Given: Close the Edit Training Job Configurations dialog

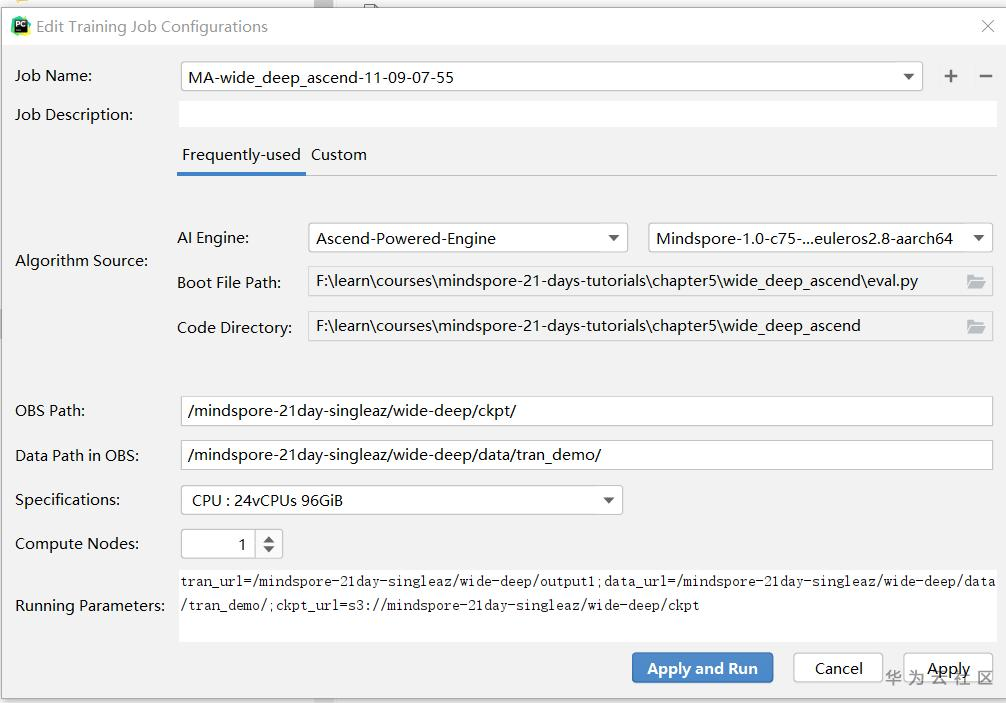Looking at the screenshot, I should pos(987,27).
